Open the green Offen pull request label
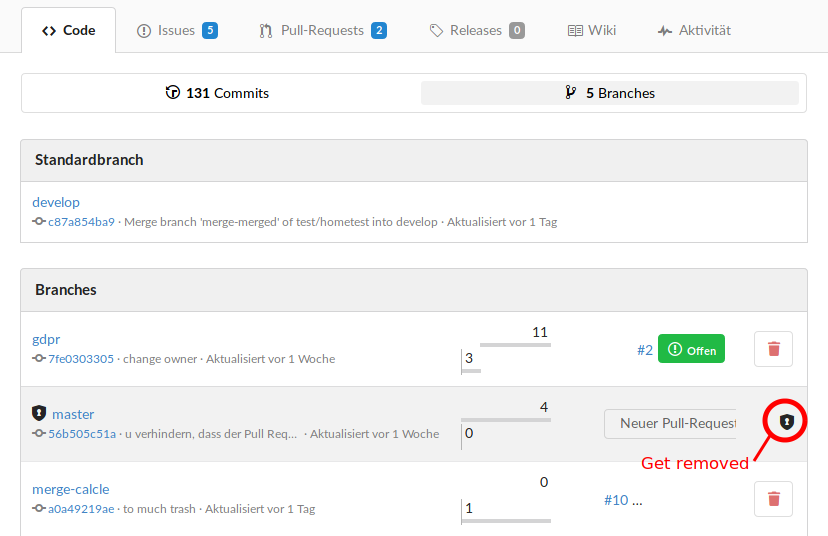The height and width of the screenshot is (536, 828). coord(691,349)
